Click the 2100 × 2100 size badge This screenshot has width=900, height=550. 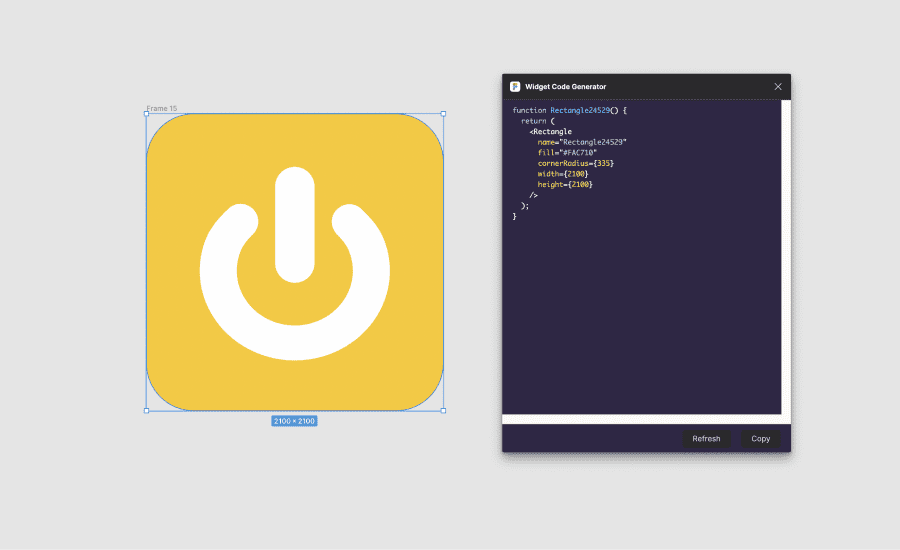click(294, 421)
